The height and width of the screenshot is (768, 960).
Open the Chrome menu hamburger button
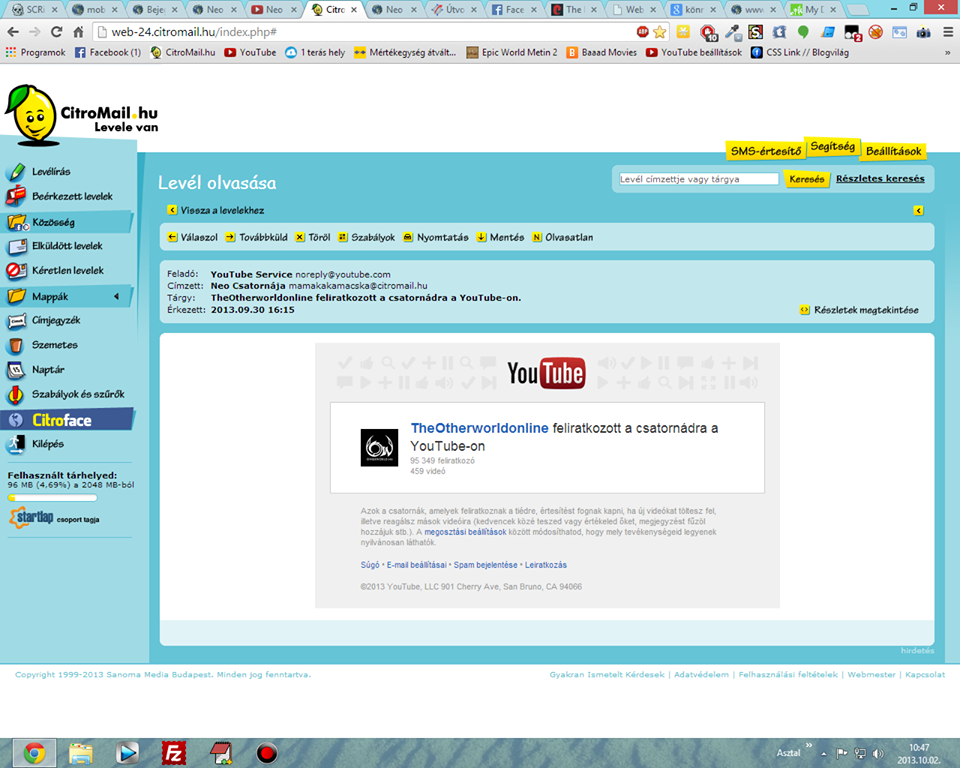tap(948, 32)
